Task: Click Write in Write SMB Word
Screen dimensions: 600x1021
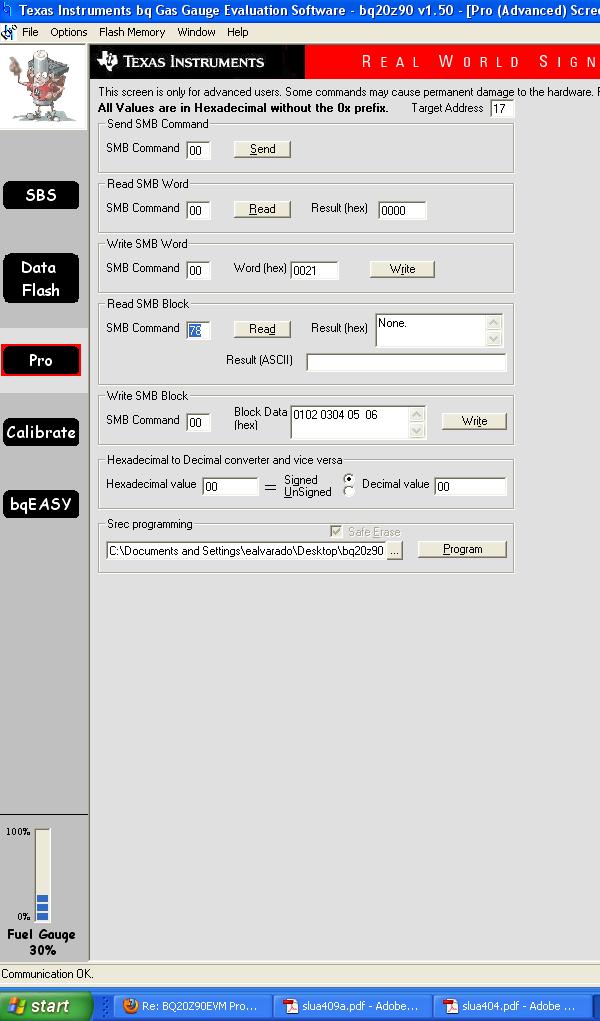Action: click(402, 269)
